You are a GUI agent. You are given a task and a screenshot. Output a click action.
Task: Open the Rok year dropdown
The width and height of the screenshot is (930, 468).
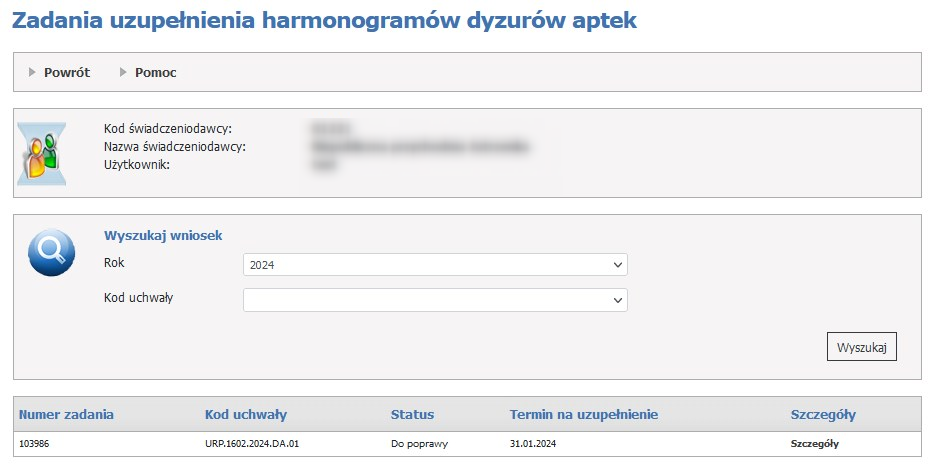[x=435, y=265]
